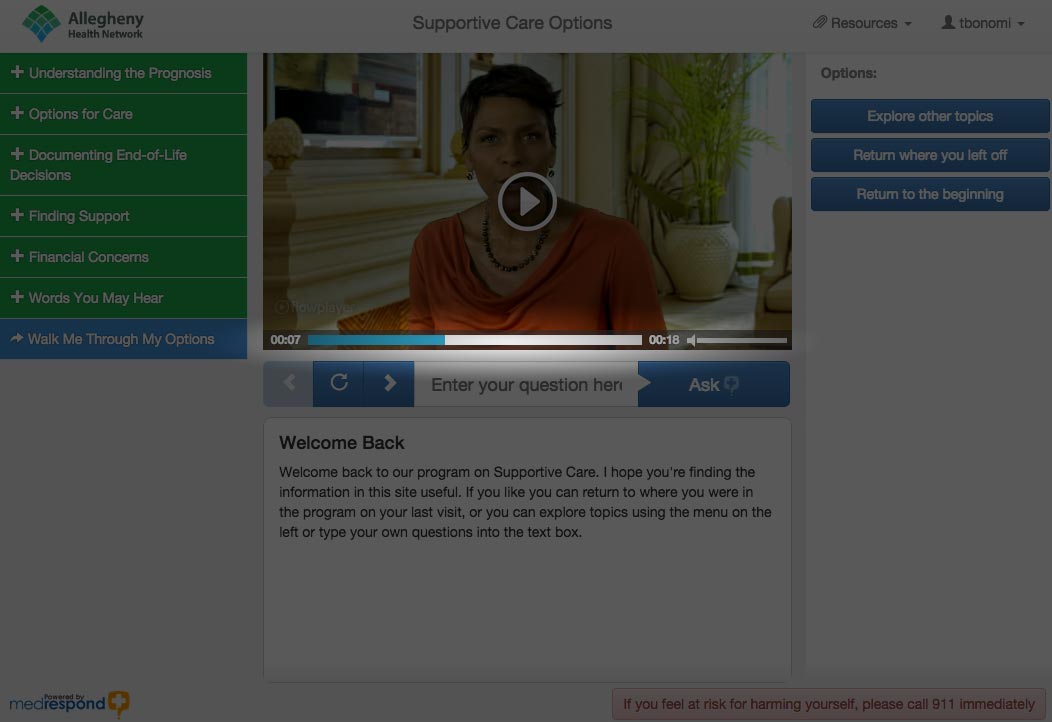Click the paperclip icon beside Resources
1052x722 pixels.
click(x=820, y=23)
